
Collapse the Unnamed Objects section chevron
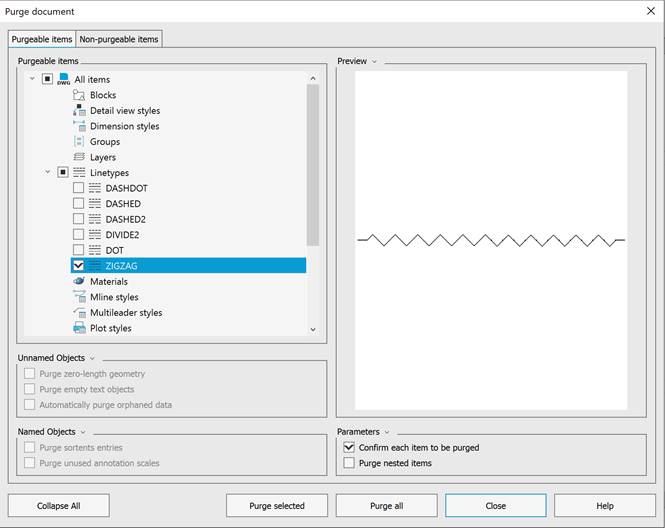92,358
